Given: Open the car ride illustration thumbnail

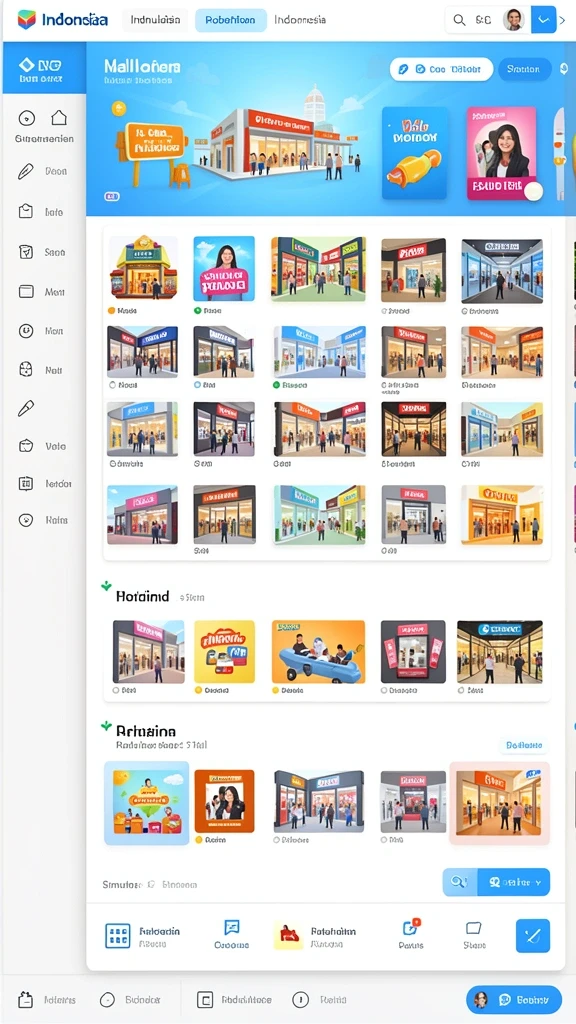Looking at the screenshot, I should pyautogui.click(x=318, y=652).
